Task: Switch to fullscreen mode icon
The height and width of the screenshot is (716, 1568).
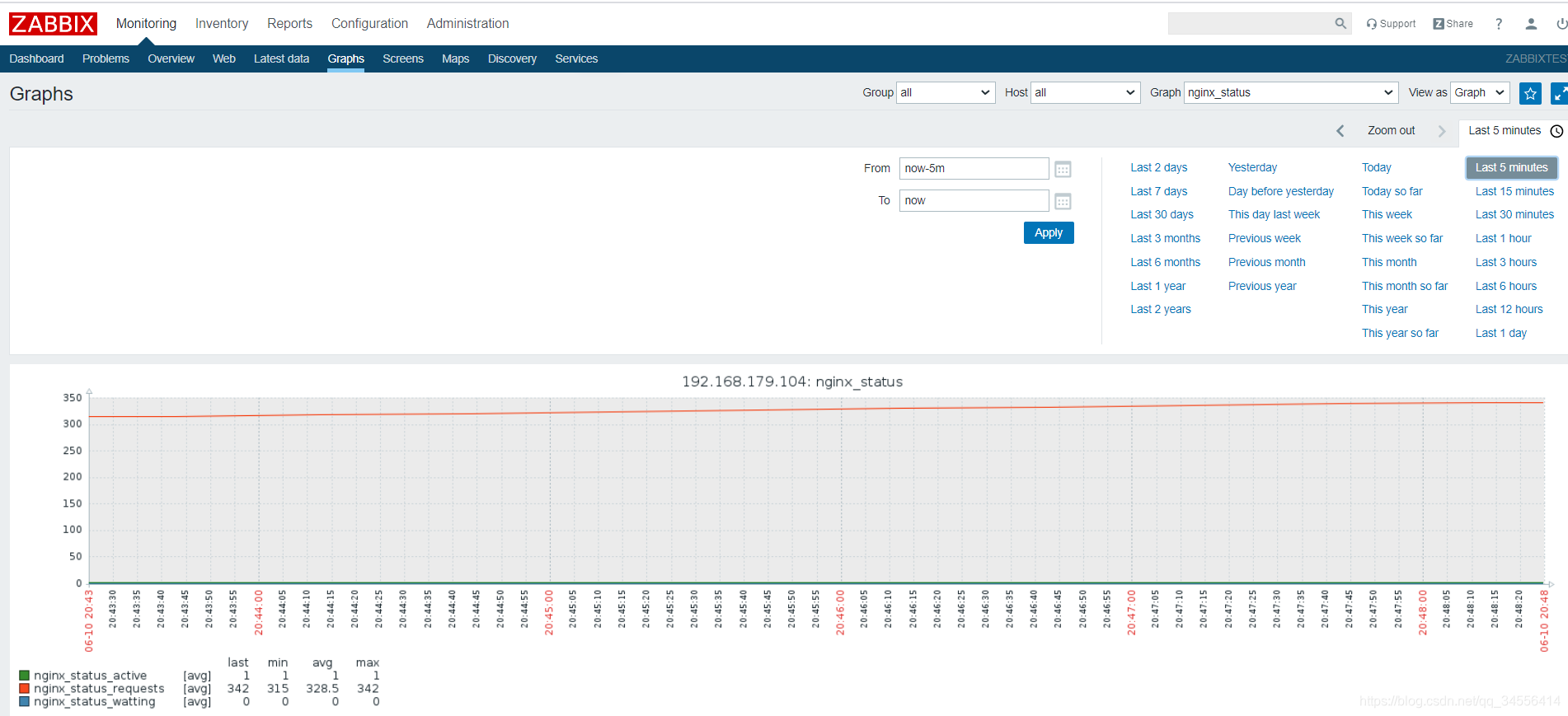Action: pyautogui.click(x=1560, y=93)
